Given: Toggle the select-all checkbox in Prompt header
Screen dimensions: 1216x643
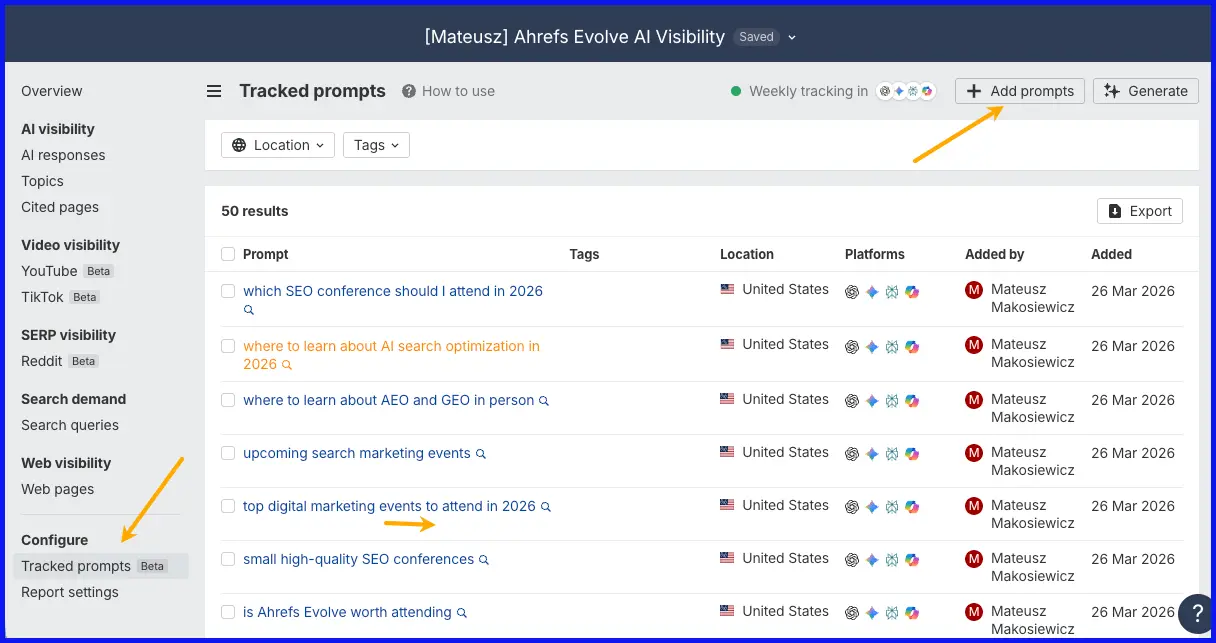Looking at the screenshot, I should [x=228, y=254].
